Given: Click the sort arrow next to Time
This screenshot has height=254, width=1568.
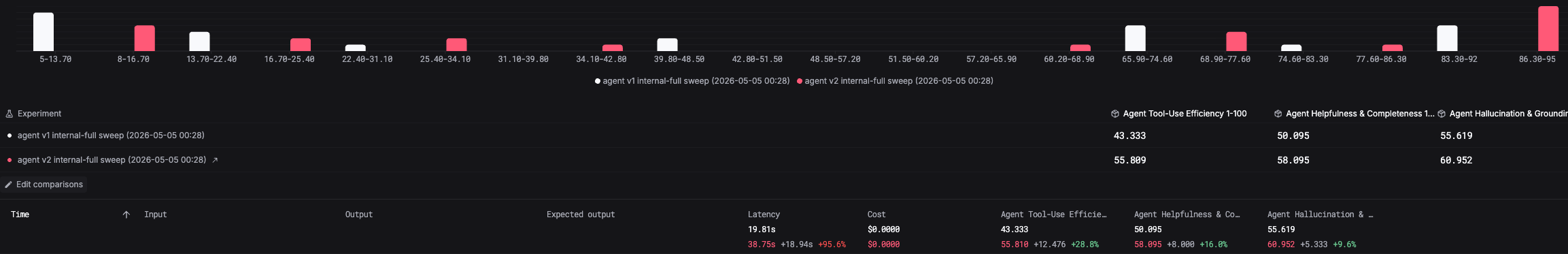Looking at the screenshot, I should [x=126, y=215].
